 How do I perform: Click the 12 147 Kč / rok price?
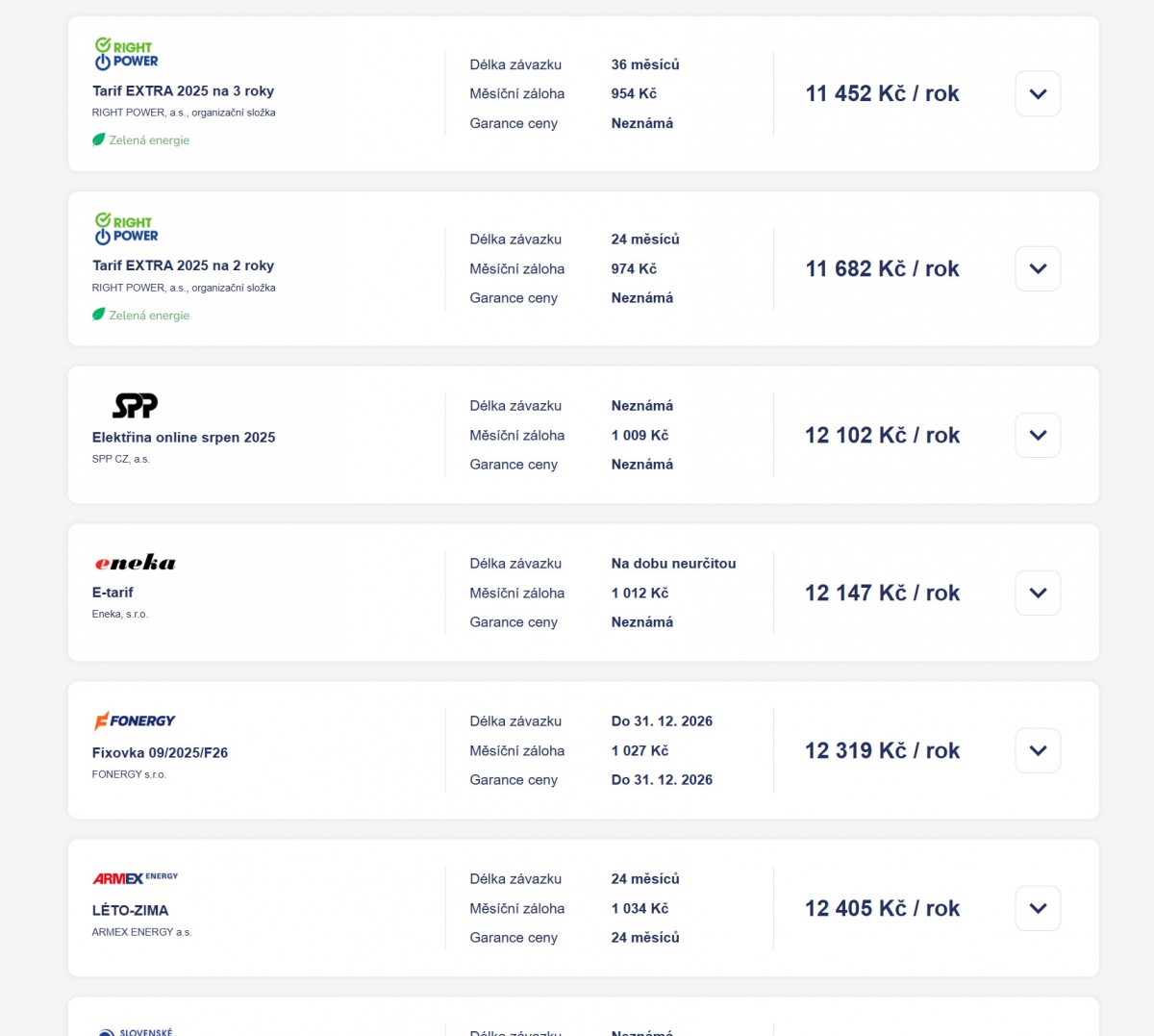click(882, 593)
